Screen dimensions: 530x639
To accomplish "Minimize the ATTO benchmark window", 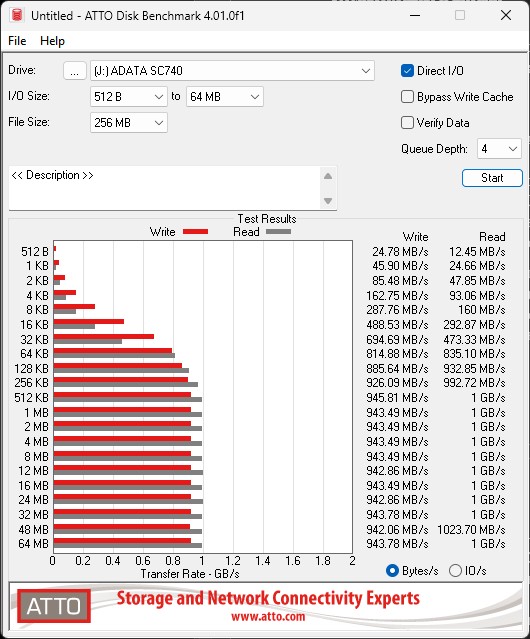I will [x=415, y=15].
